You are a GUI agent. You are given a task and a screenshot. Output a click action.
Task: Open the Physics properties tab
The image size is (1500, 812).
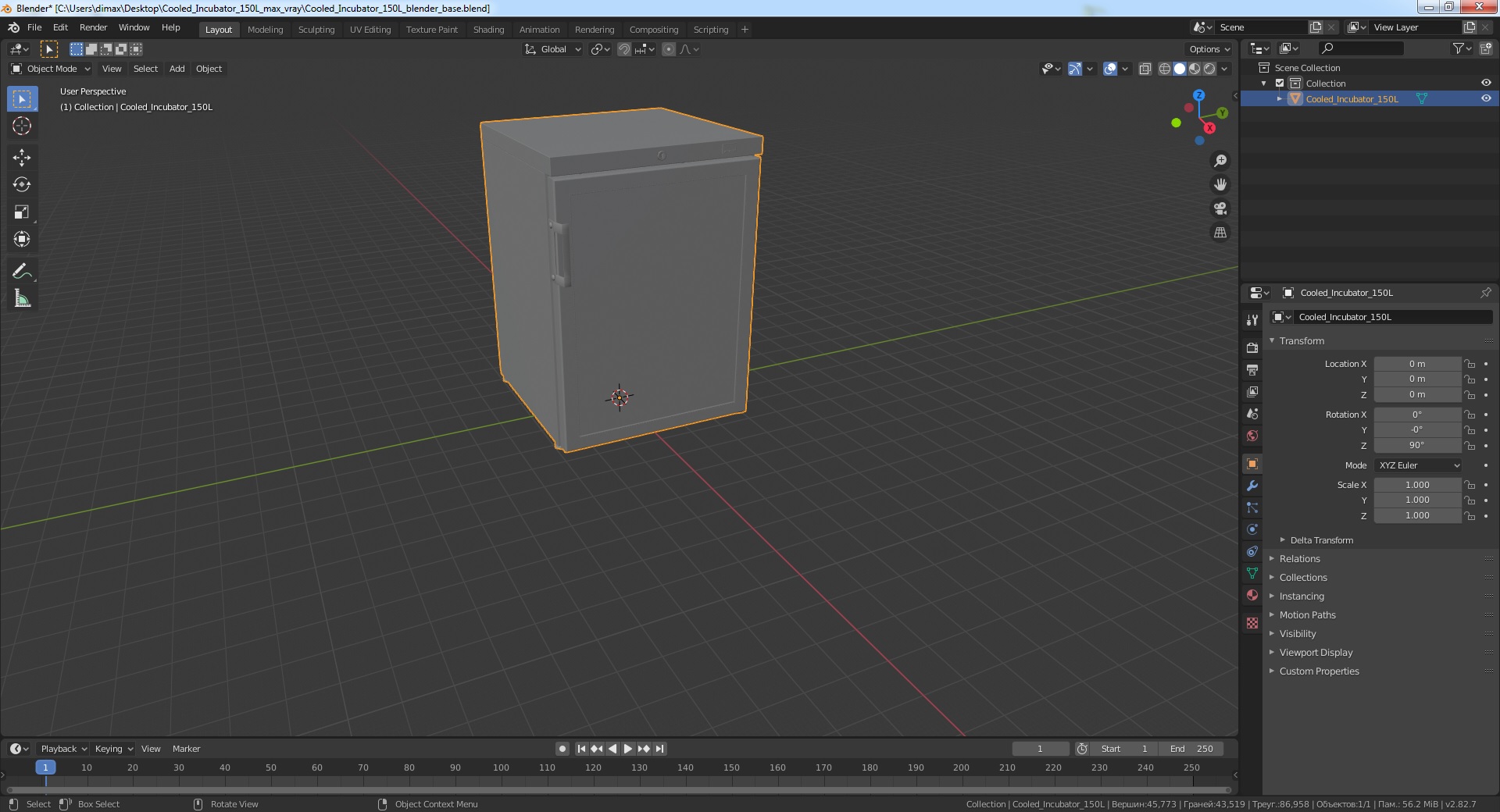(x=1252, y=529)
